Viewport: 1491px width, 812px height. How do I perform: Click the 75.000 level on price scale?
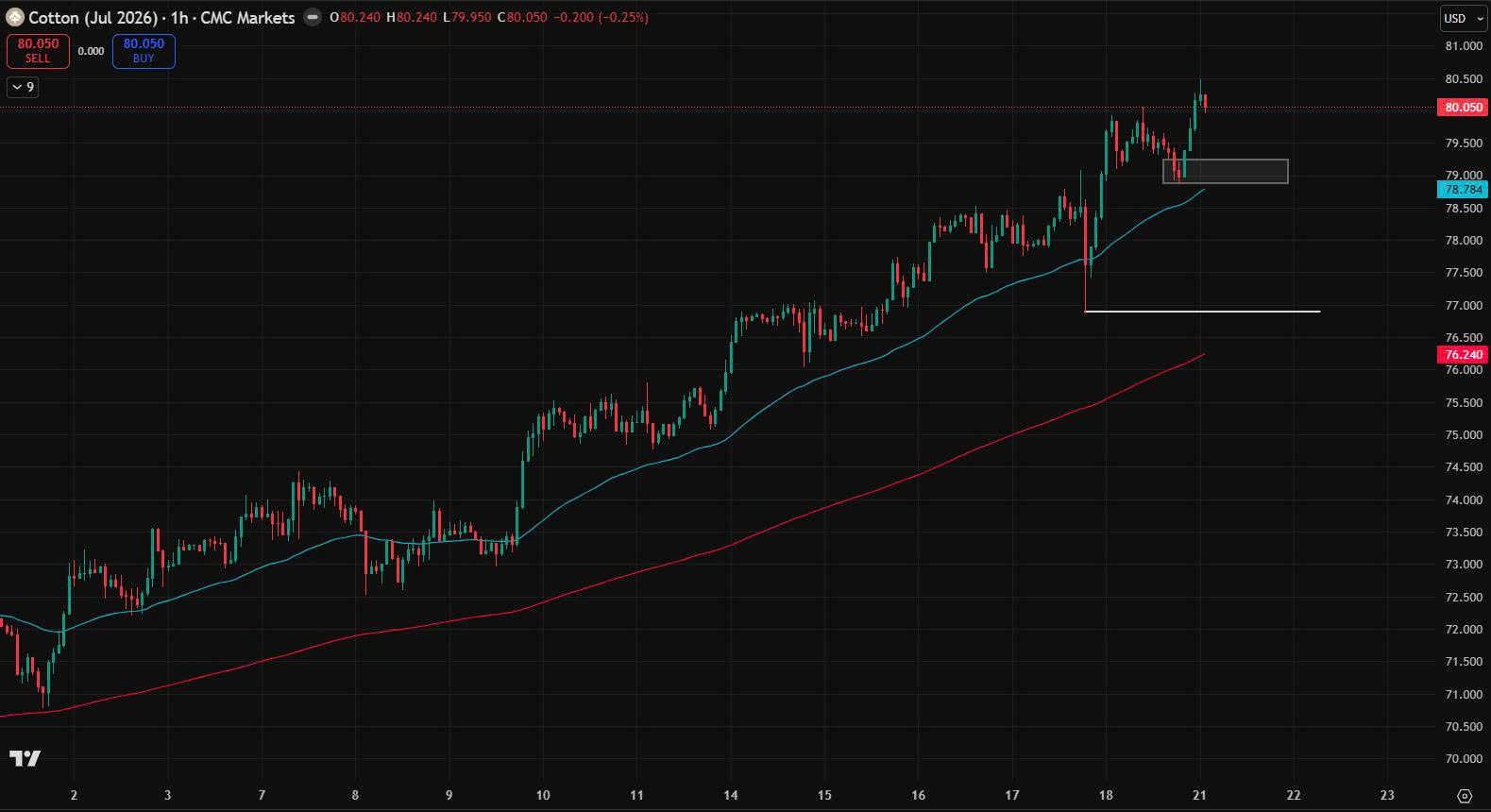pos(1463,435)
